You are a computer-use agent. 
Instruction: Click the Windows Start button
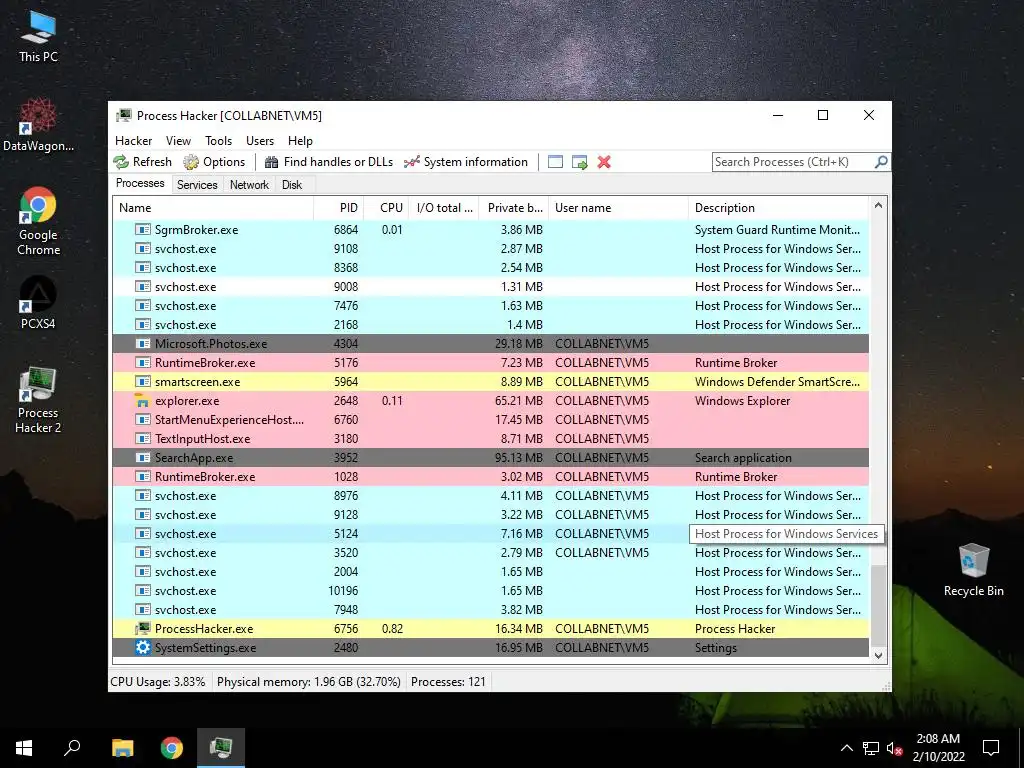tap(24, 748)
